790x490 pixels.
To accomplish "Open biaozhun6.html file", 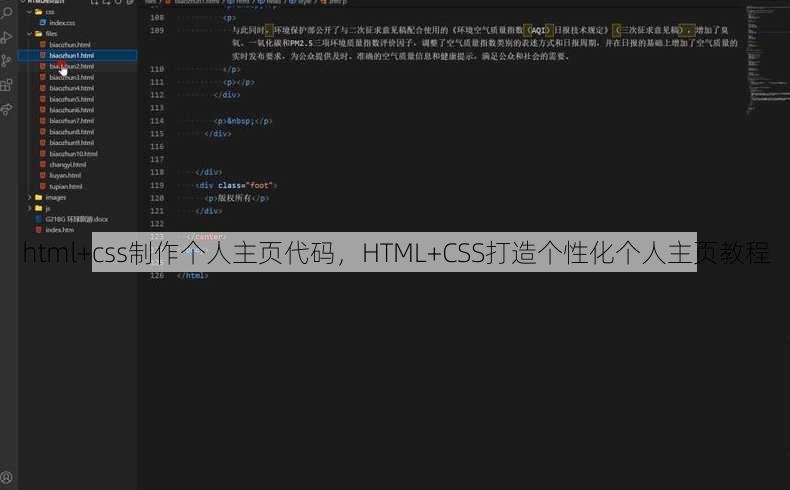I will pyautogui.click(x=72, y=110).
